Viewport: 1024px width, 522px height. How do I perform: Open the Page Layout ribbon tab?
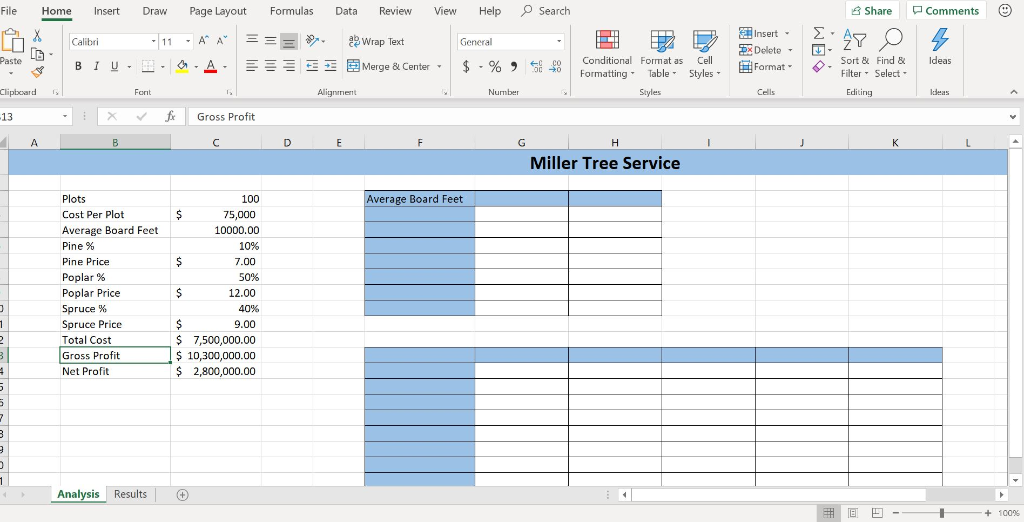pyautogui.click(x=218, y=11)
